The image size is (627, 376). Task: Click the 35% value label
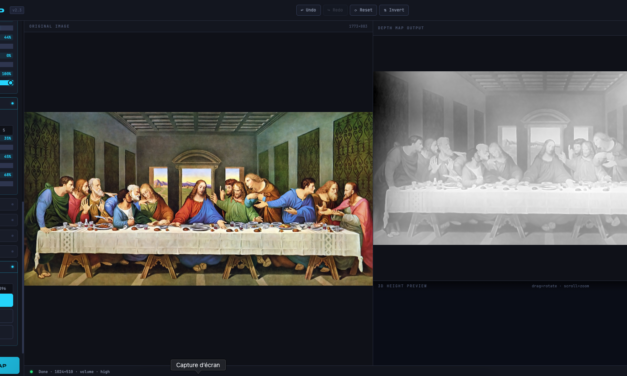(x=8, y=138)
